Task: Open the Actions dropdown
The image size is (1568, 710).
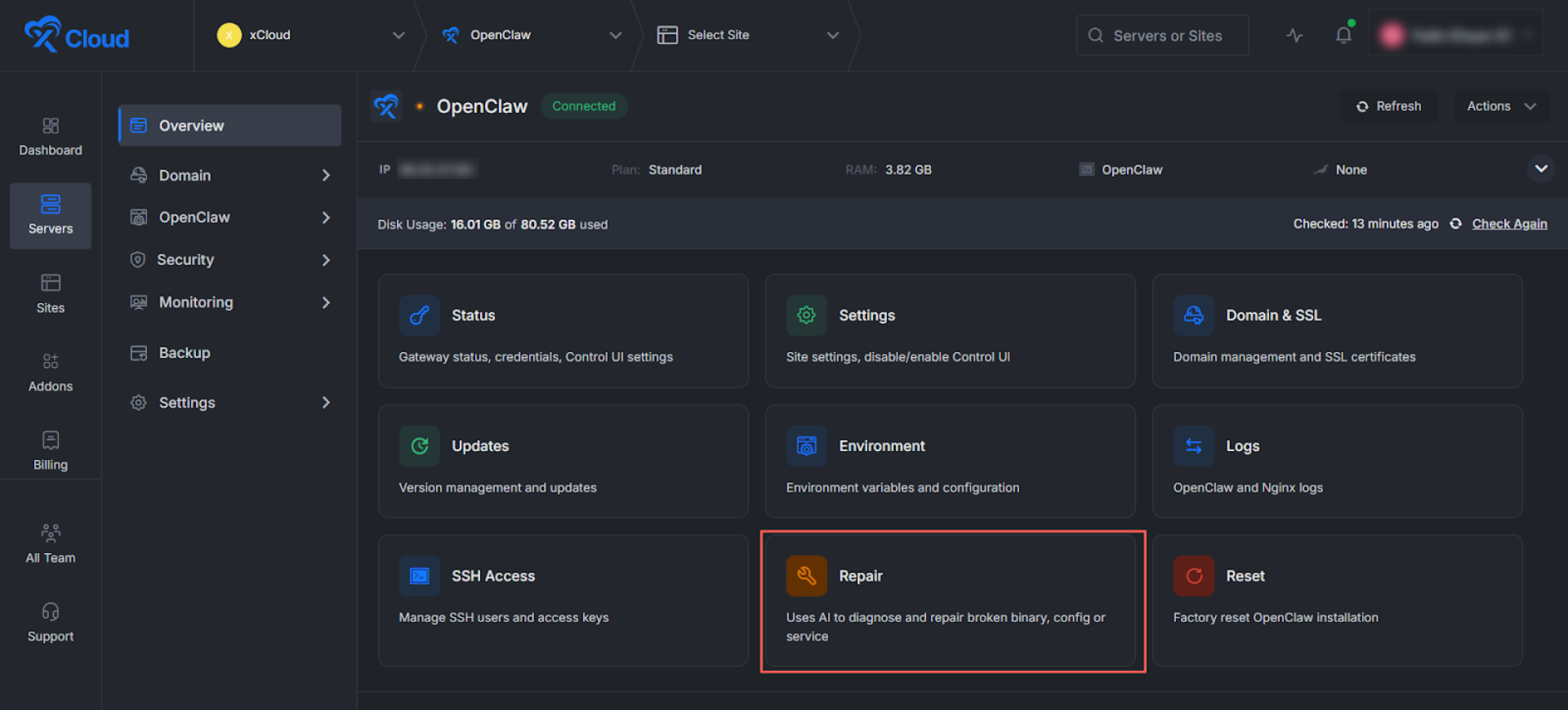Action: 1501,106
